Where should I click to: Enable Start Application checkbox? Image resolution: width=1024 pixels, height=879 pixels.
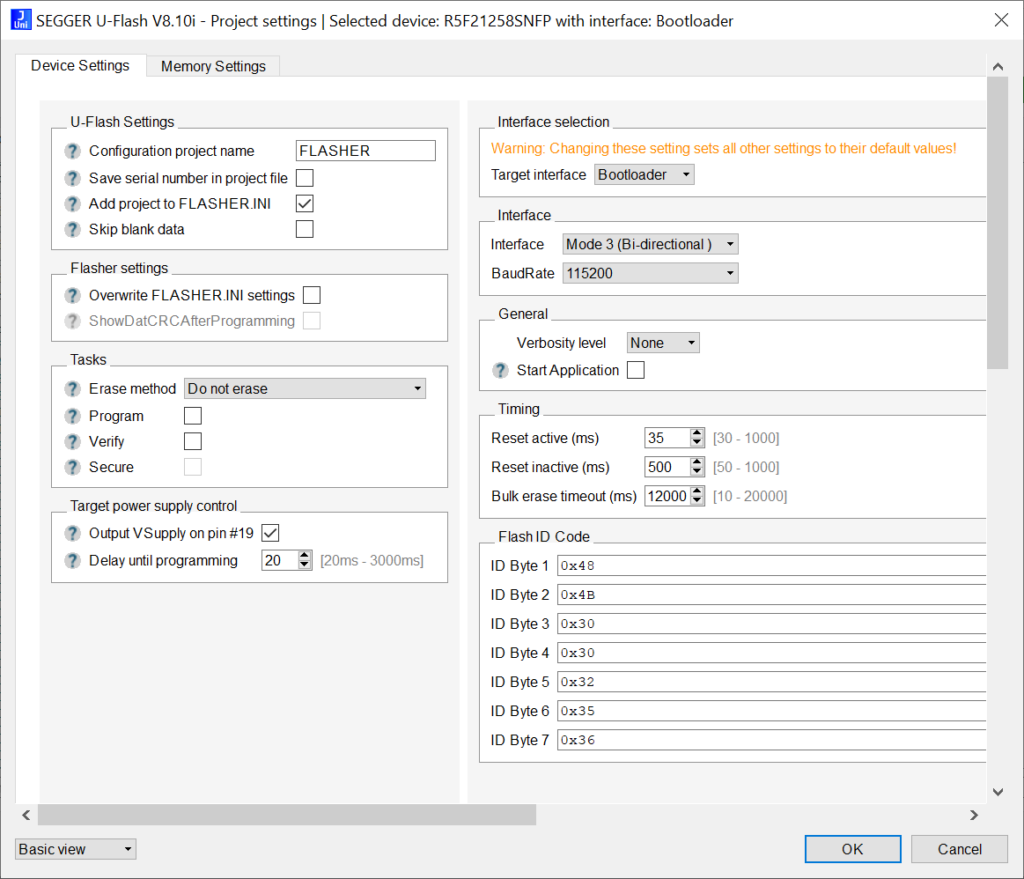point(635,370)
